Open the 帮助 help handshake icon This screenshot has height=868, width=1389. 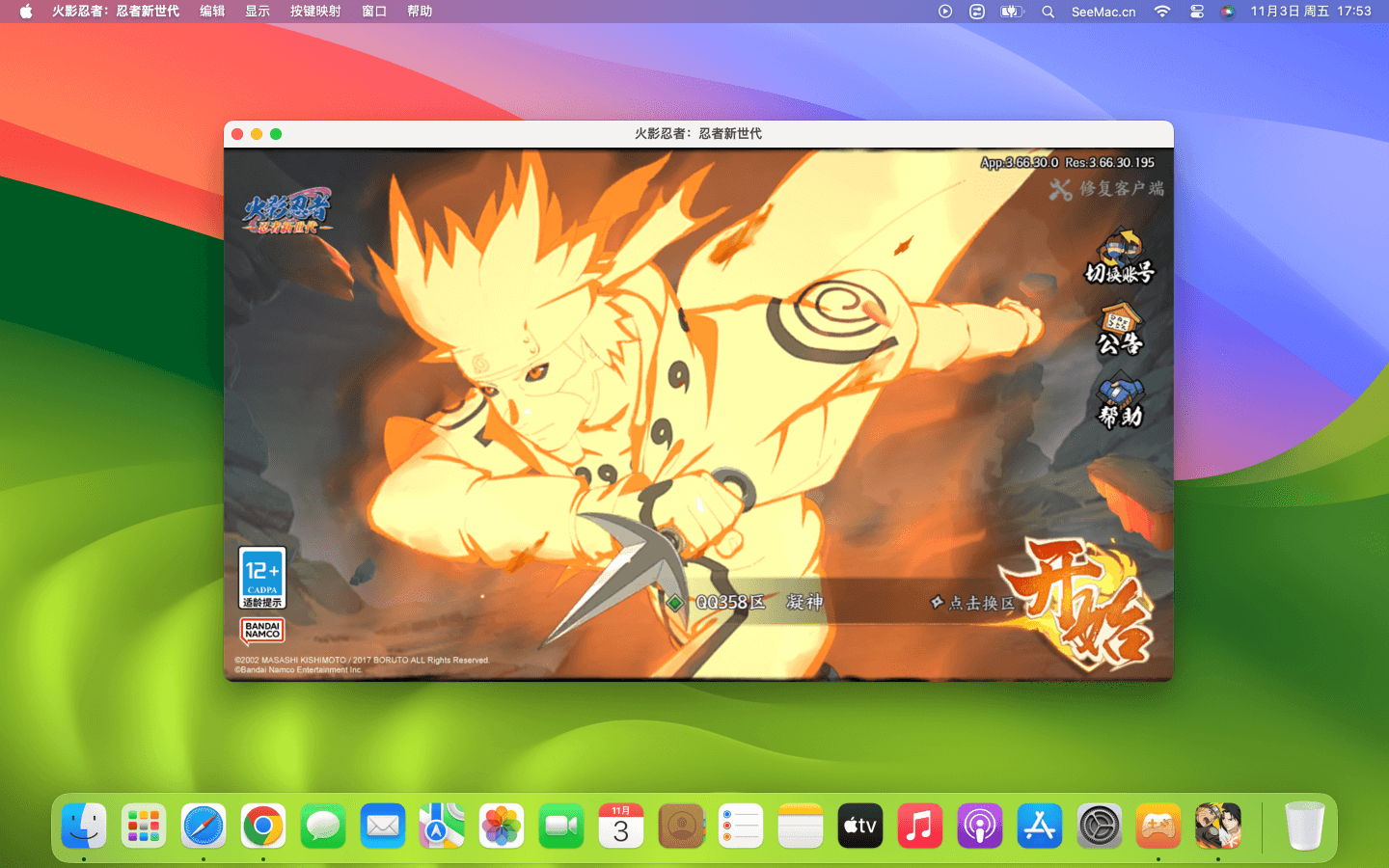(x=1119, y=402)
